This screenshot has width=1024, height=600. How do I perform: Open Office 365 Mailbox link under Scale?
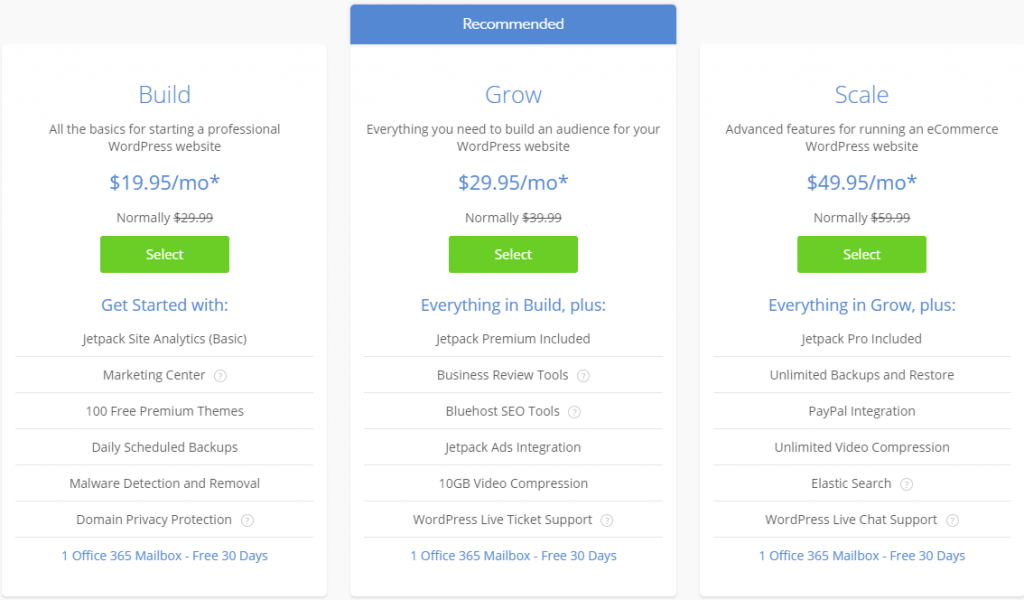pos(861,556)
